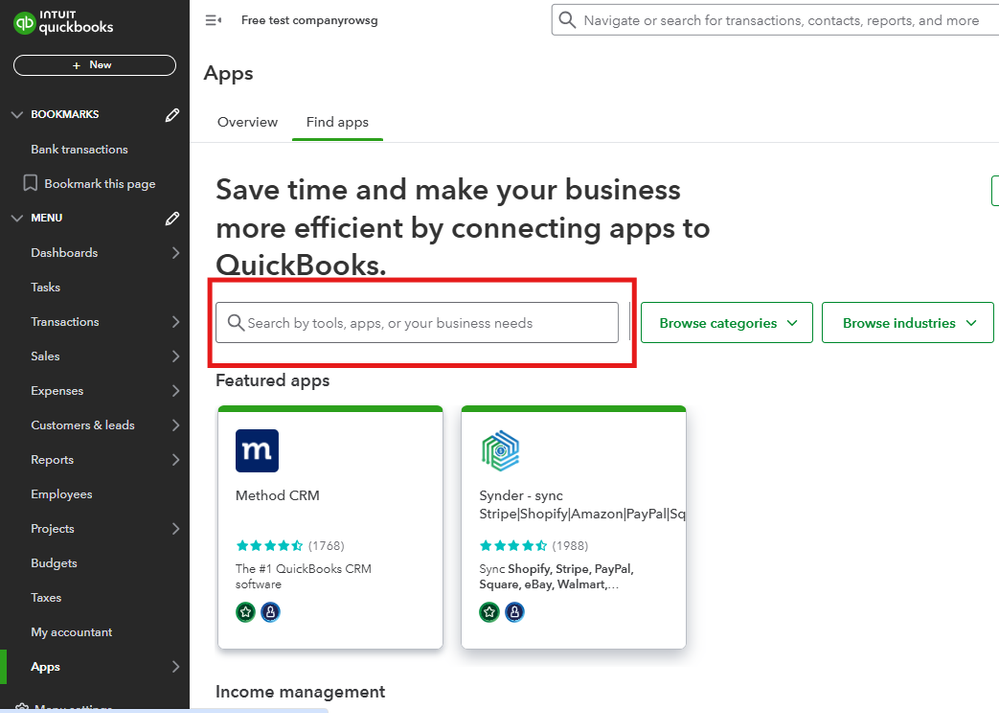
Task: Open My accountant in the sidebar
Action: 71,632
